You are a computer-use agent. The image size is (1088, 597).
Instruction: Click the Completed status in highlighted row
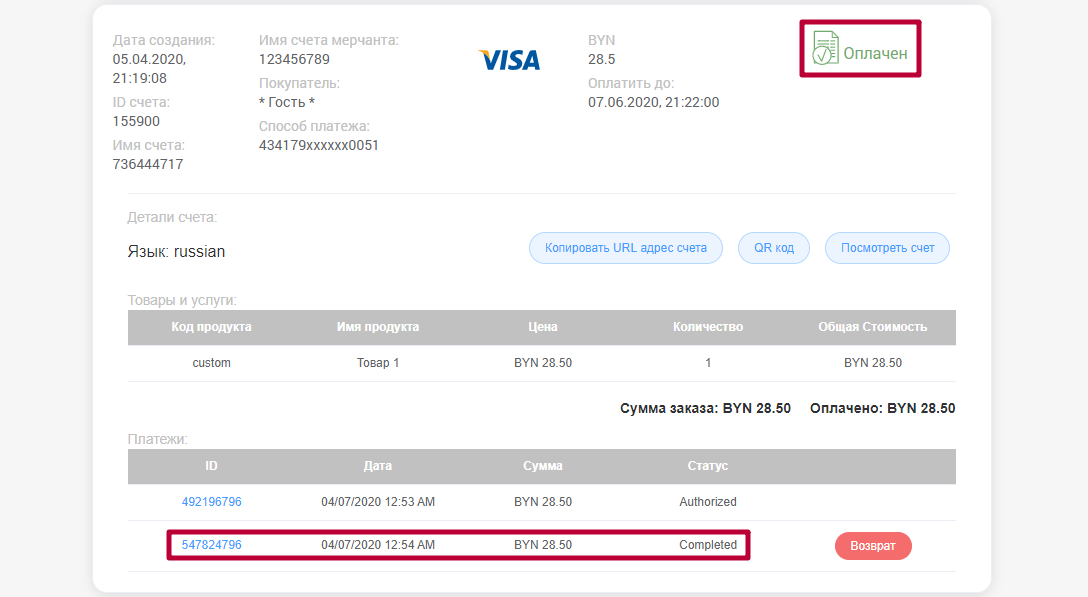pos(708,545)
